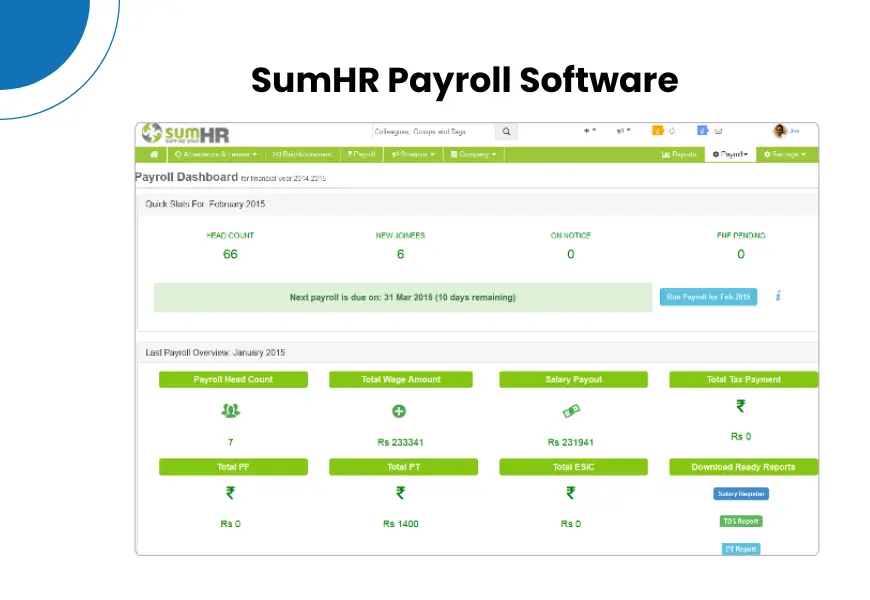Screen dimensions: 870x600
Task: Open the Reports menu item
Action: pyautogui.click(x=679, y=154)
